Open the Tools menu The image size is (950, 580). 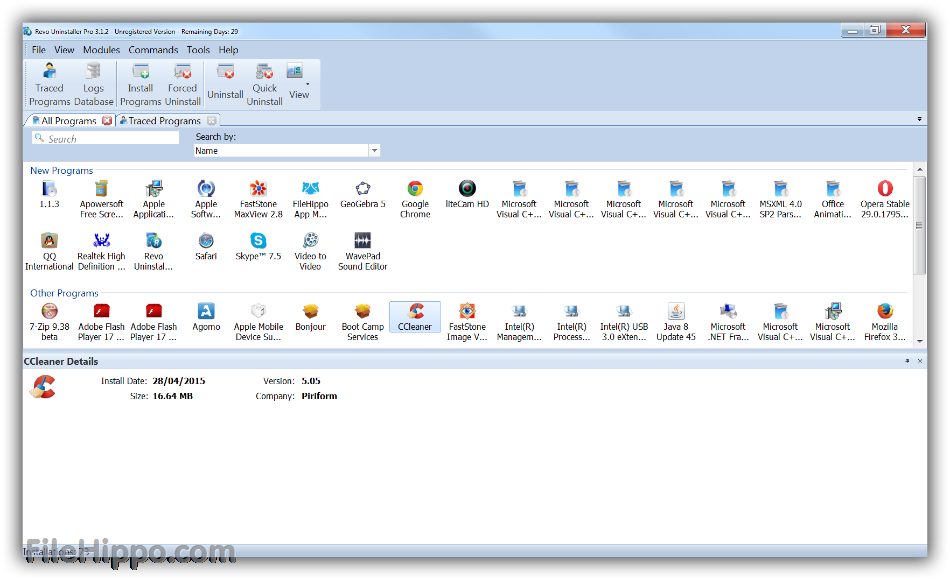(x=198, y=50)
